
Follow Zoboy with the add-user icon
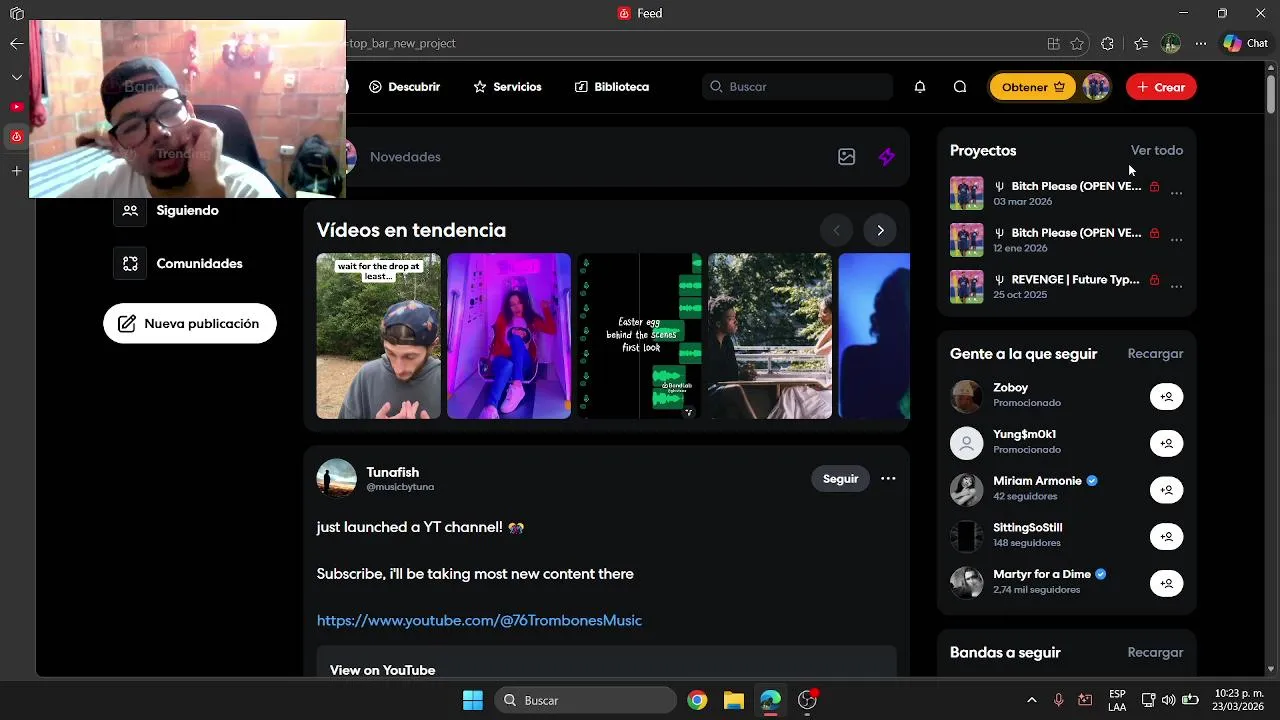(1166, 397)
